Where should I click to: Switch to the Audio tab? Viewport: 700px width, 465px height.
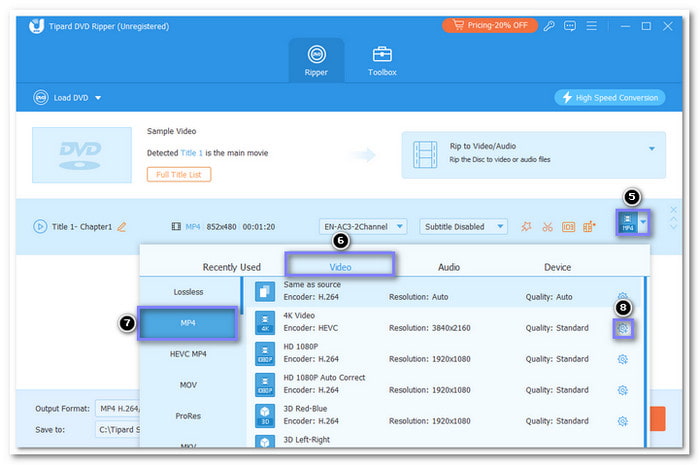point(449,267)
